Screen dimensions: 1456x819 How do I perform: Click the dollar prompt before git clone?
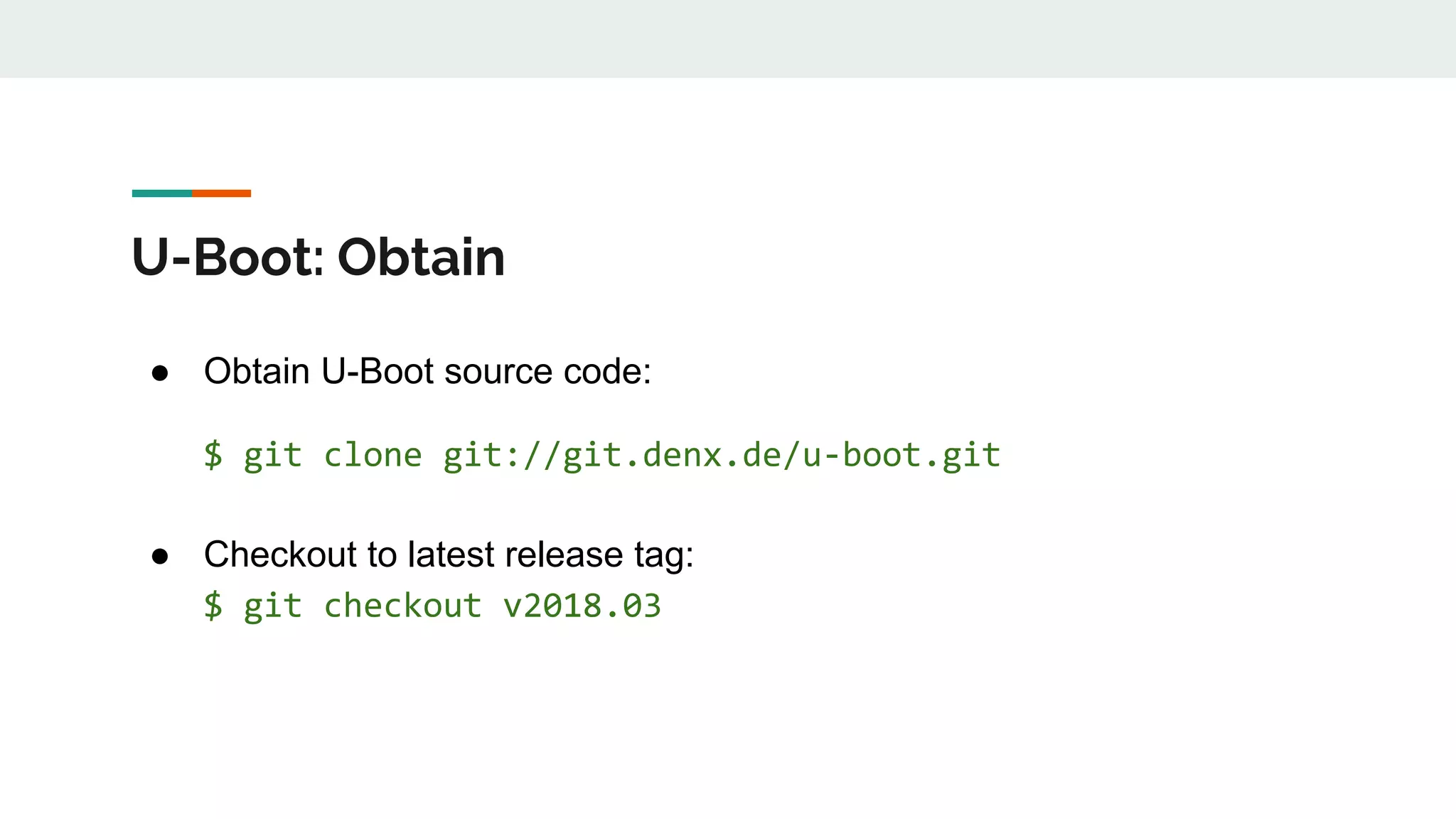click(213, 455)
